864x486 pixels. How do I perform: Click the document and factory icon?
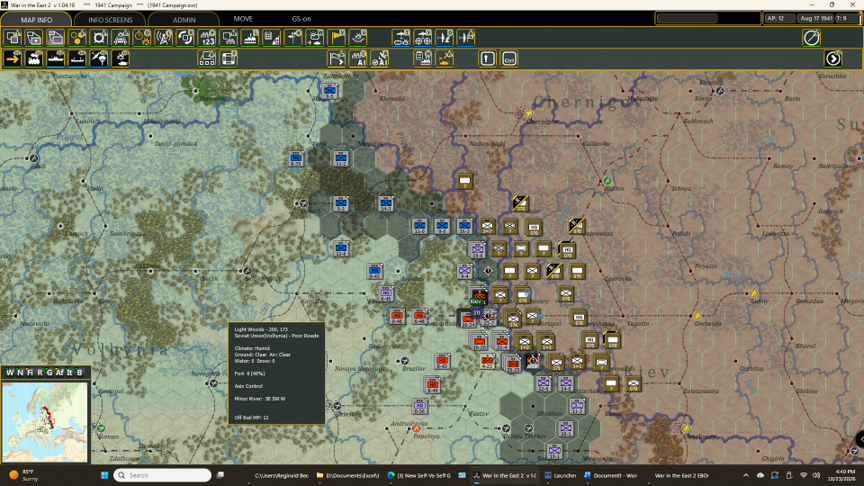[x=423, y=58]
